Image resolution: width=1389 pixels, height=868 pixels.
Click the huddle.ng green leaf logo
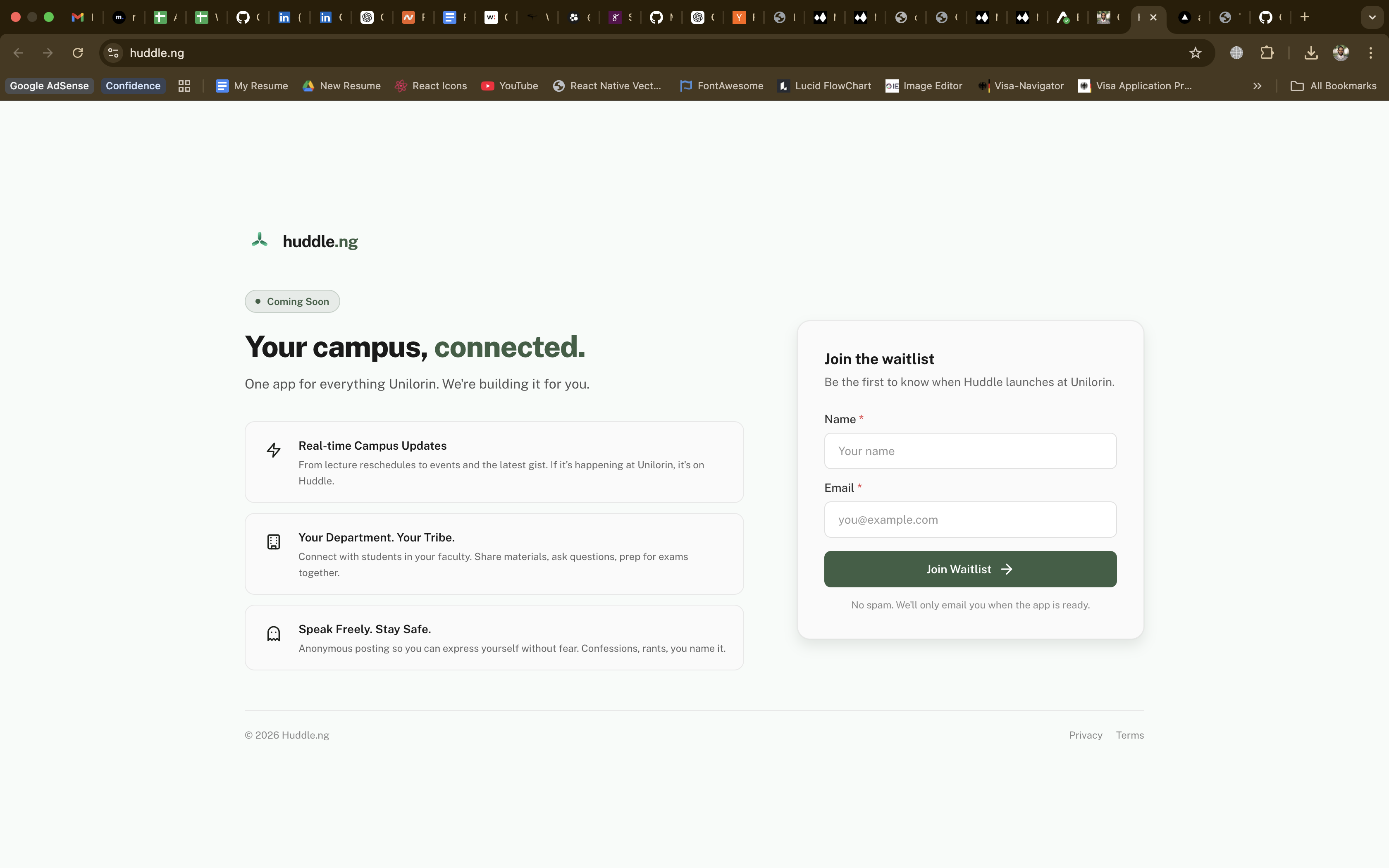coord(260,241)
